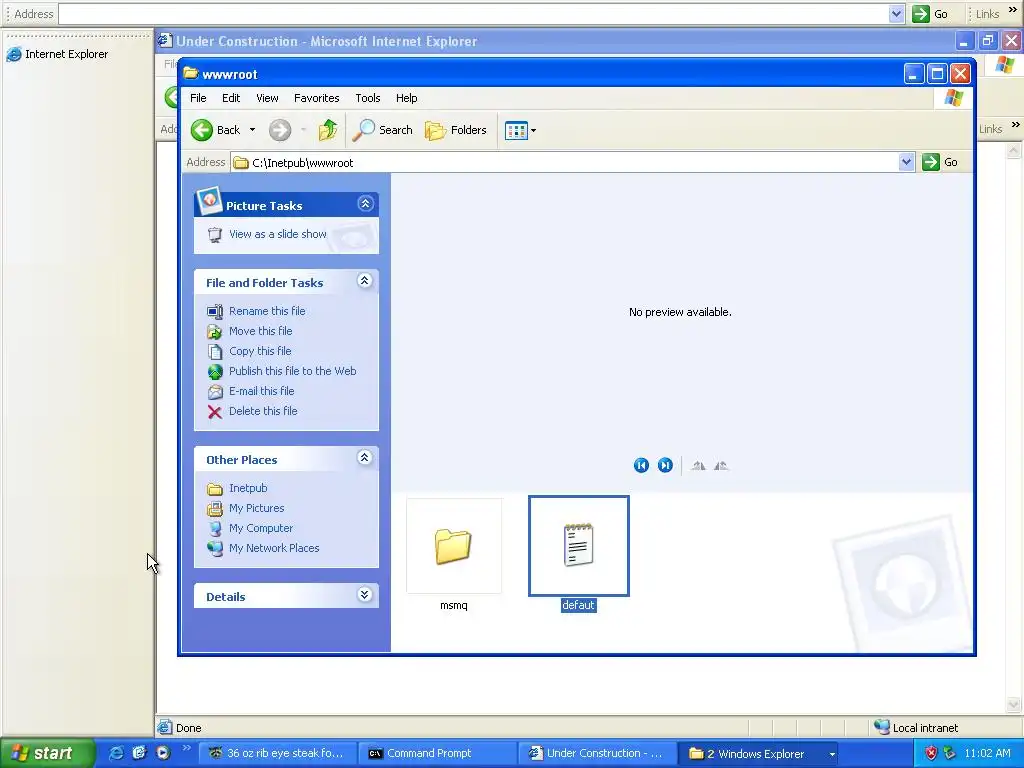Click the default file name label
Image resolution: width=1024 pixels, height=768 pixels.
tap(578, 605)
